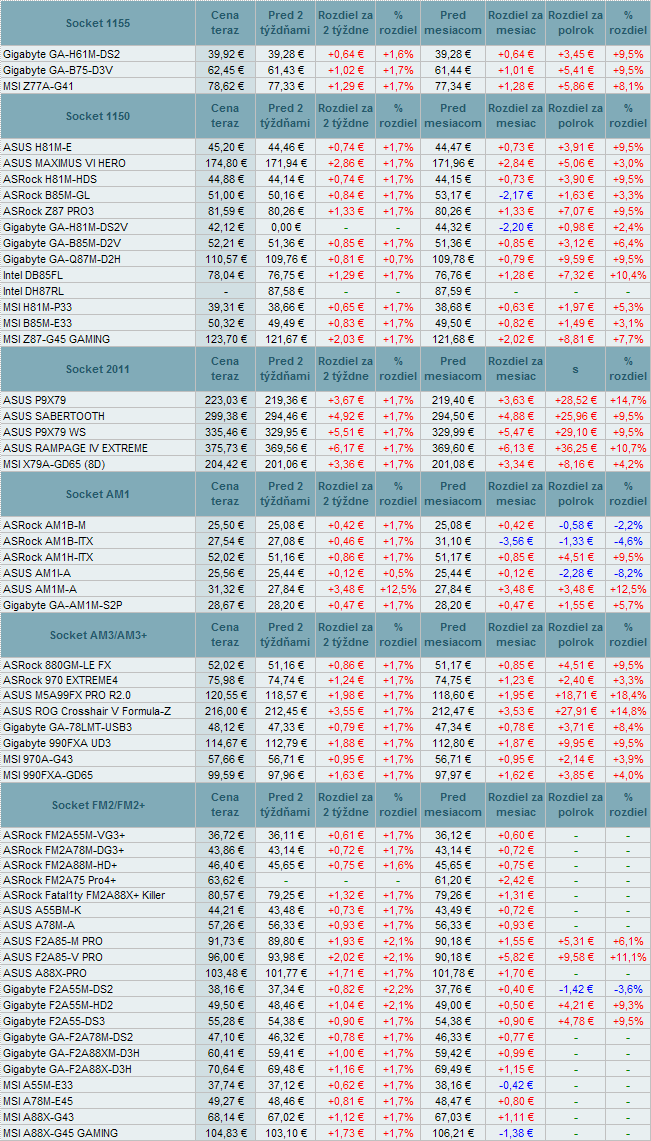The height and width of the screenshot is (1141, 651).
Task: Click the -3,56 € monthly difference
Action: coord(515,541)
